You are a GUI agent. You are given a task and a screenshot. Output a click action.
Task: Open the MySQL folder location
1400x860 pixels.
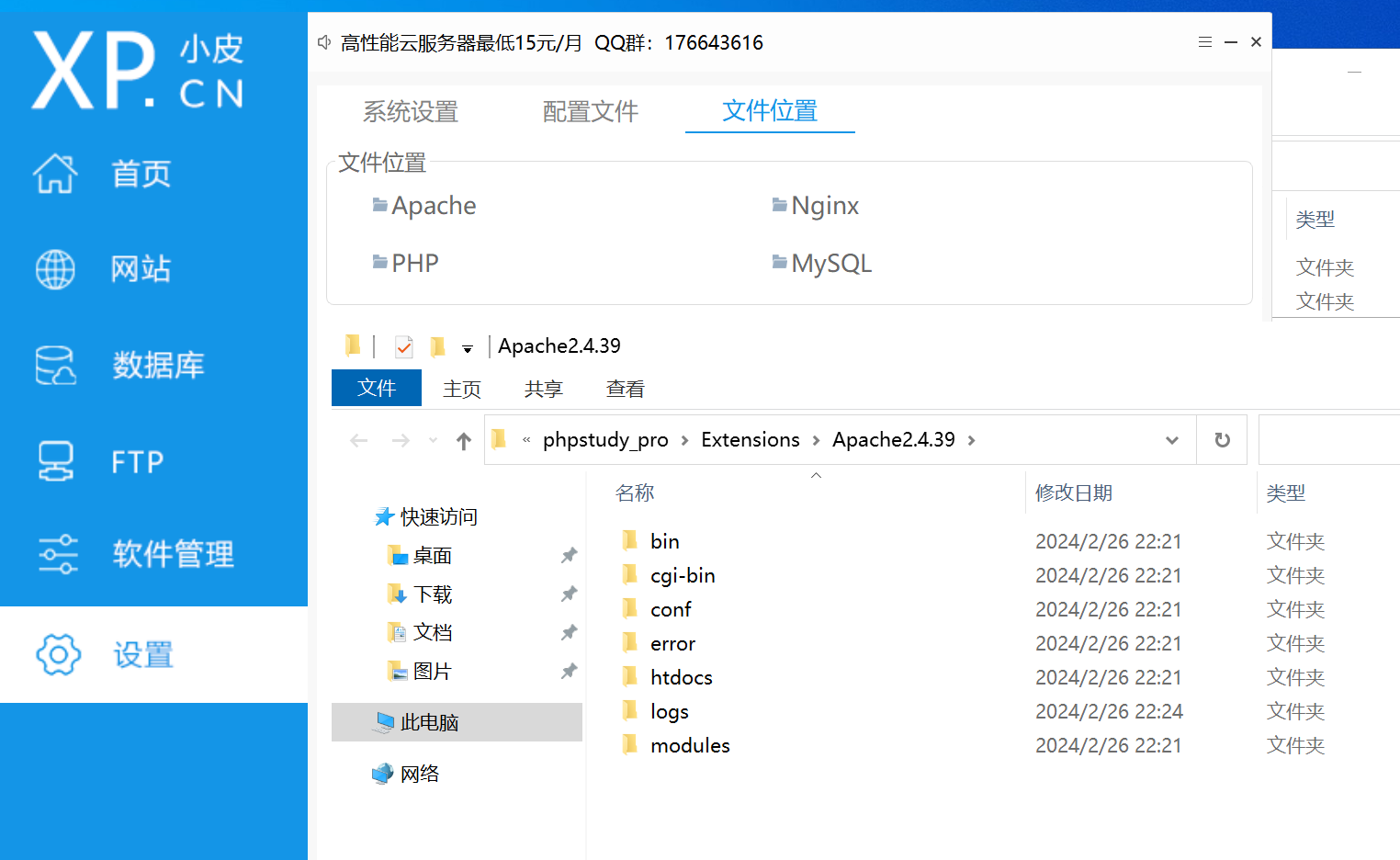tap(822, 263)
